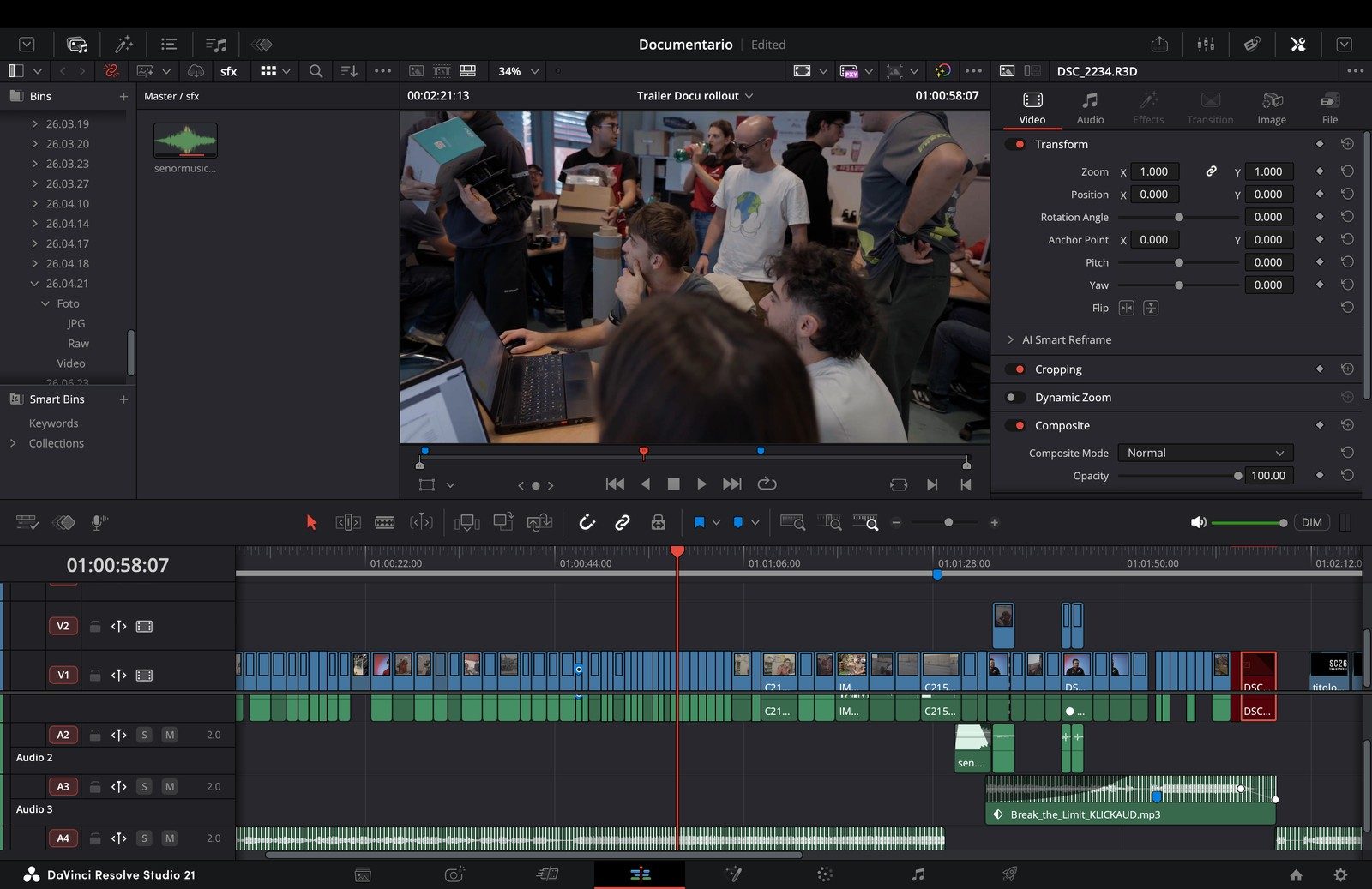Collapse the 26.04.21 bin
Screen dimensions: 1372x889
pyautogui.click(x=34, y=284)
